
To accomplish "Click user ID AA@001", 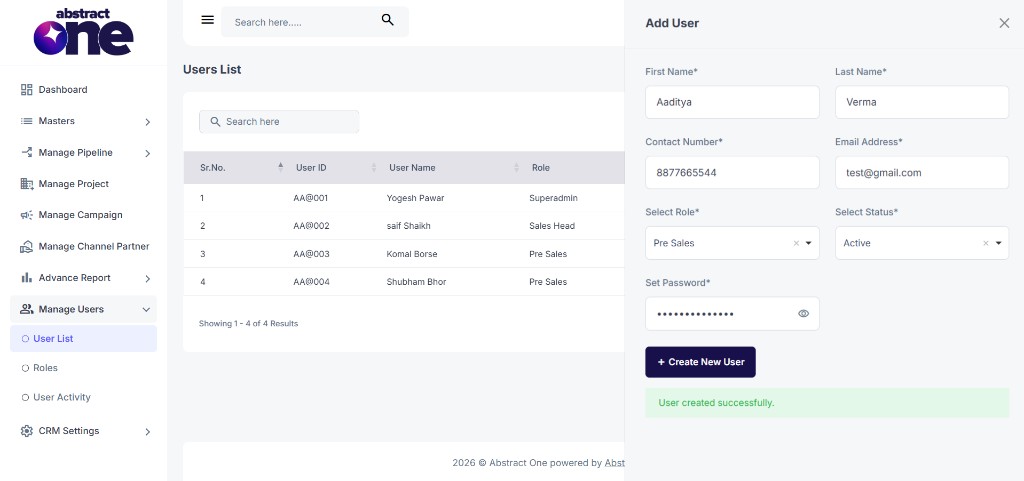I will click(311, 198).
